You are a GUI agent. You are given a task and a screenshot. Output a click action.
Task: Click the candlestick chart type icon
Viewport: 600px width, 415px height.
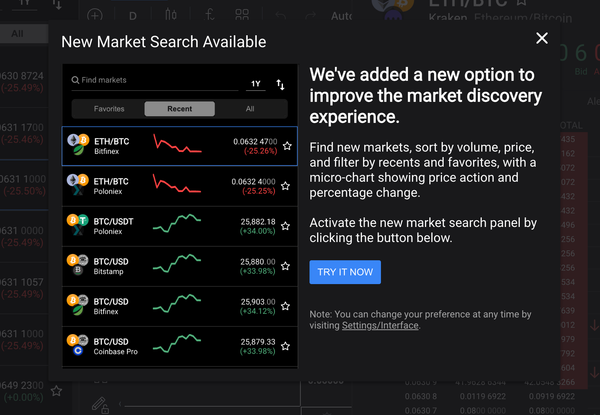point(171,15)
